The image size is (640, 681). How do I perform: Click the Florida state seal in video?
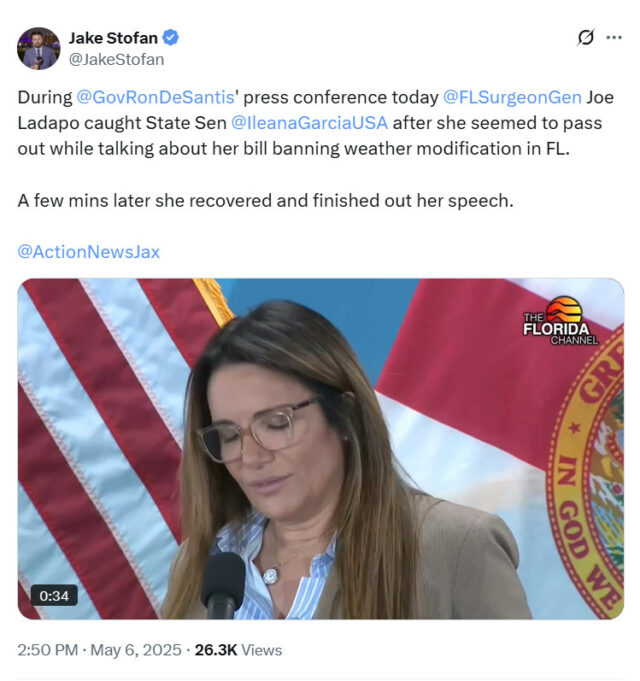pos(586,472)
